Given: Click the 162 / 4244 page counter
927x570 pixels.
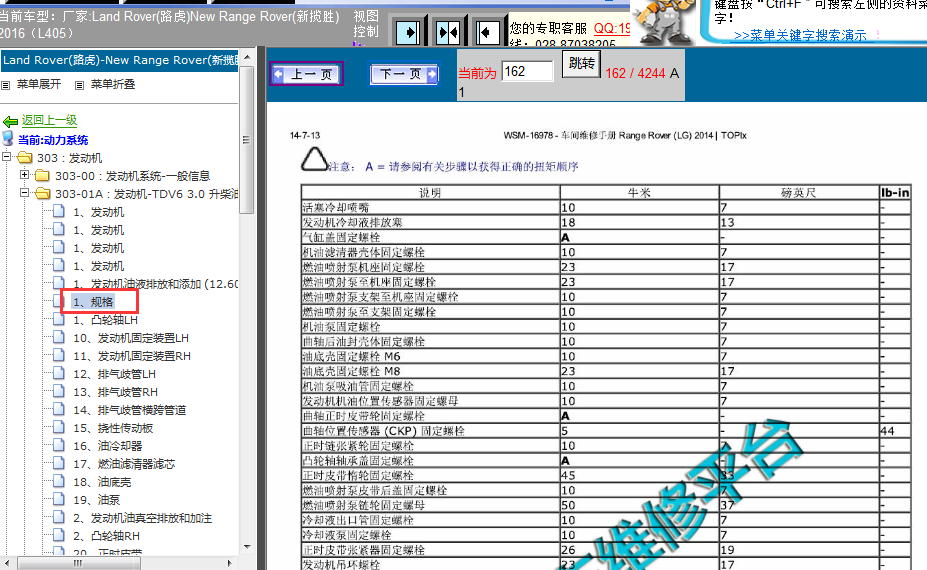Looking at the screenshot, I should pyautogui.click(x=635, y=73).
